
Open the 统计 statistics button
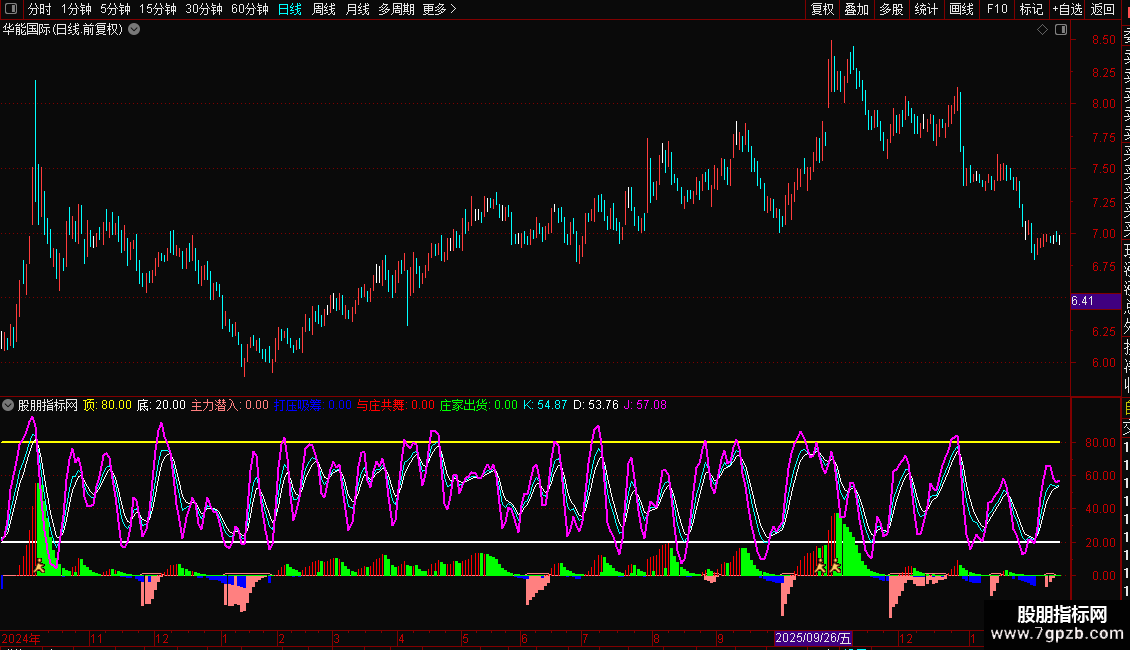click(x=926, y=9)
